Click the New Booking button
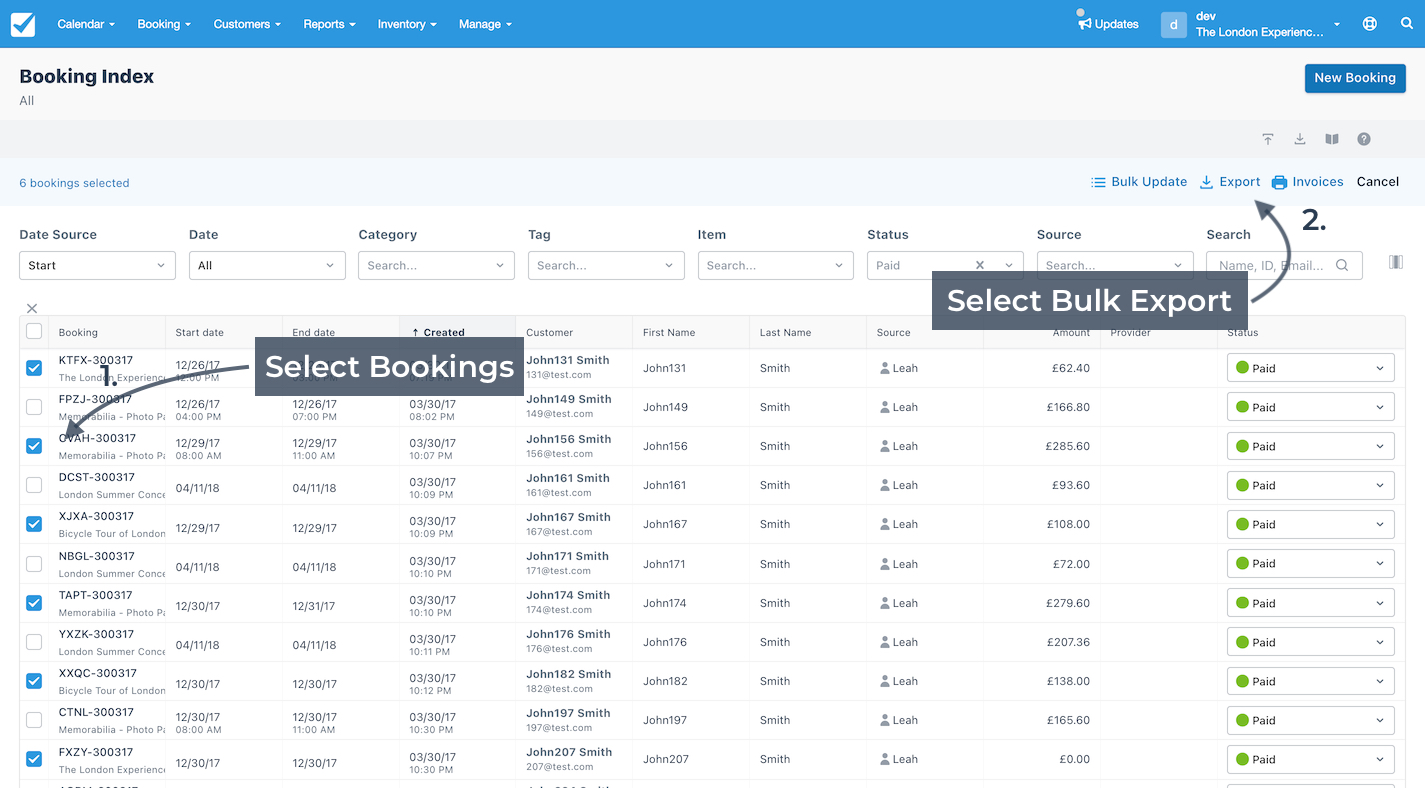 [1355, 78]
